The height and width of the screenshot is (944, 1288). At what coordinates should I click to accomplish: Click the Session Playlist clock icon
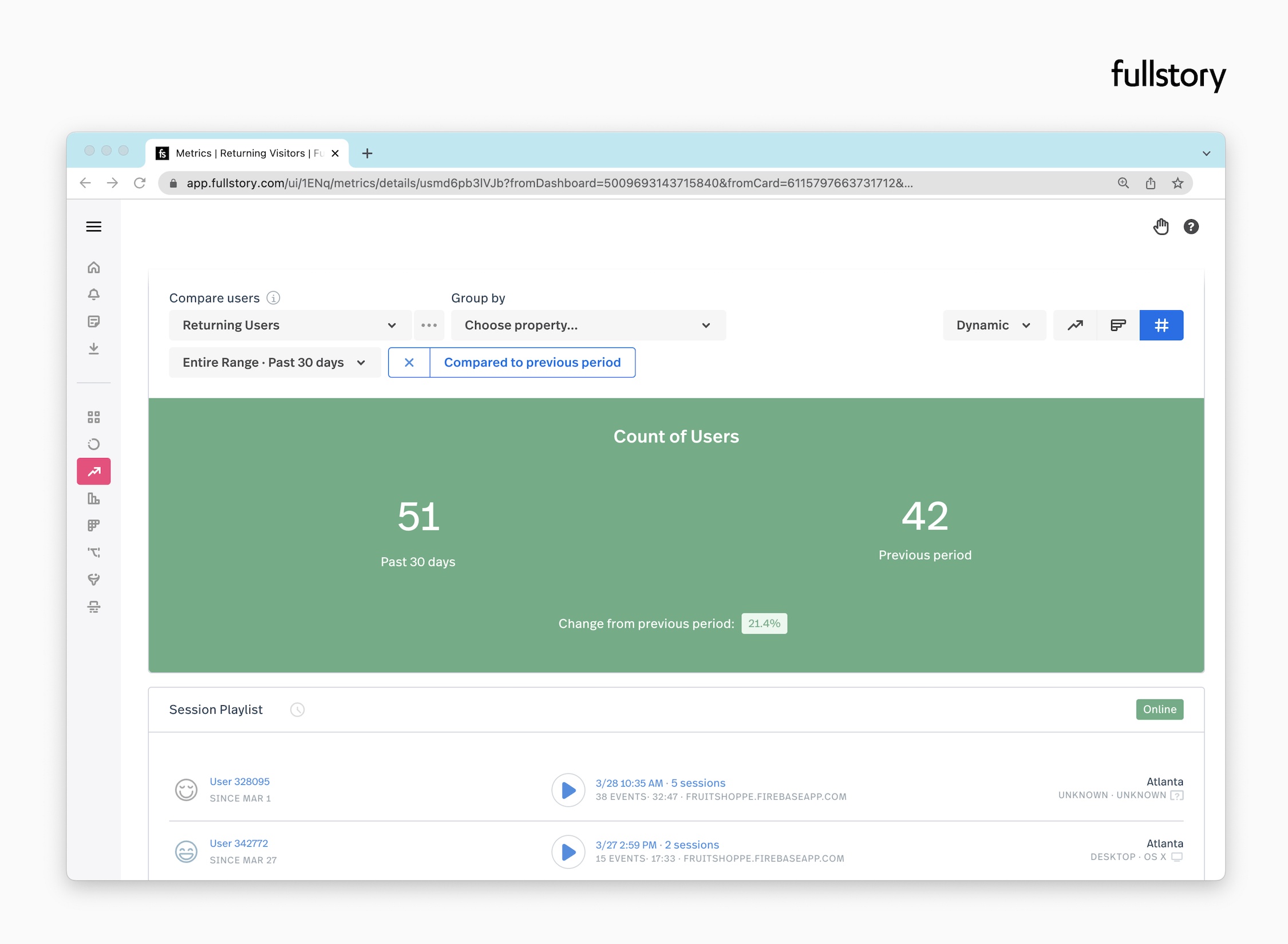point(298,710)
